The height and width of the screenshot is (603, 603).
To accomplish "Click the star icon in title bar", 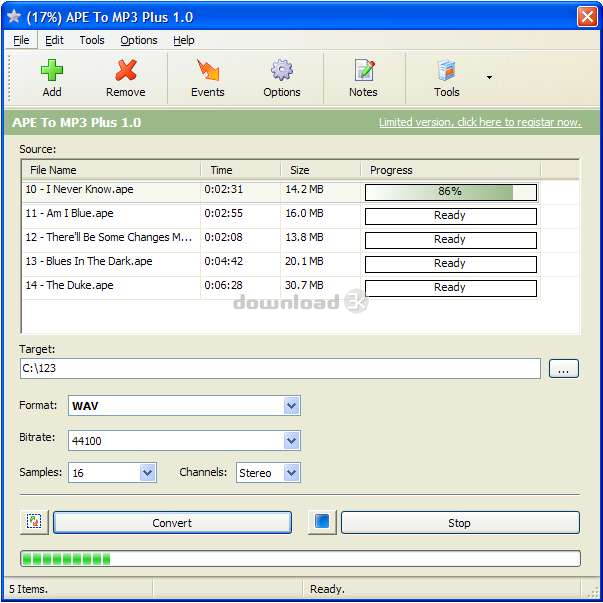I will [x=14, y=17].
